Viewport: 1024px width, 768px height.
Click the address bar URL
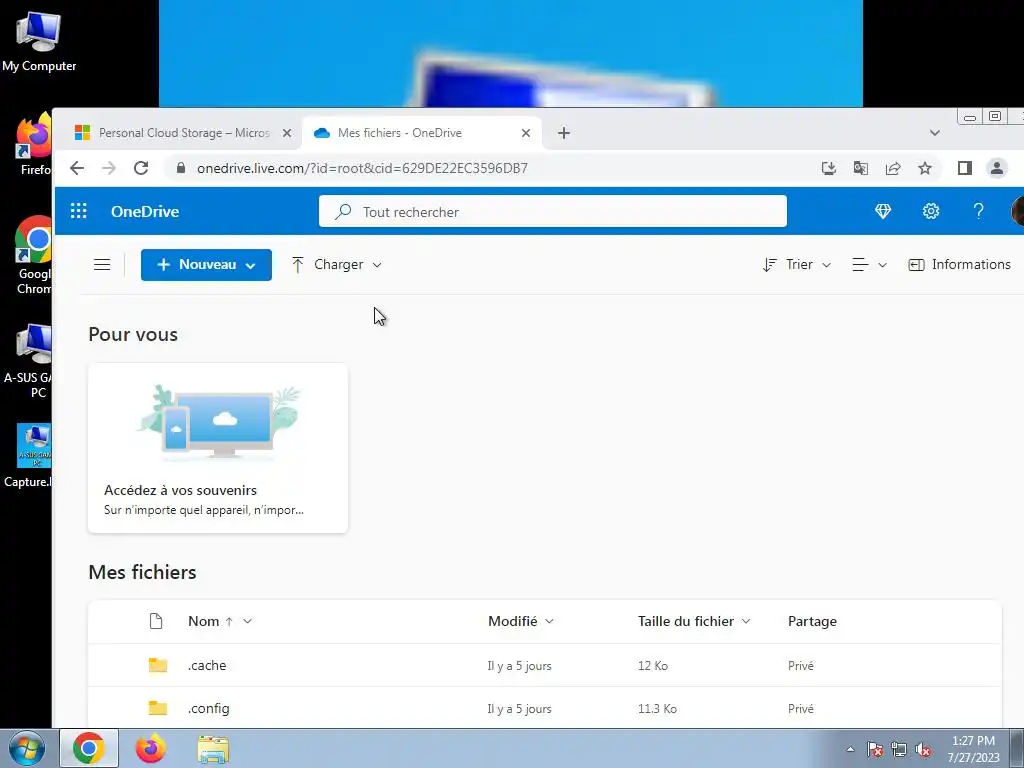[x=362, y=168]
